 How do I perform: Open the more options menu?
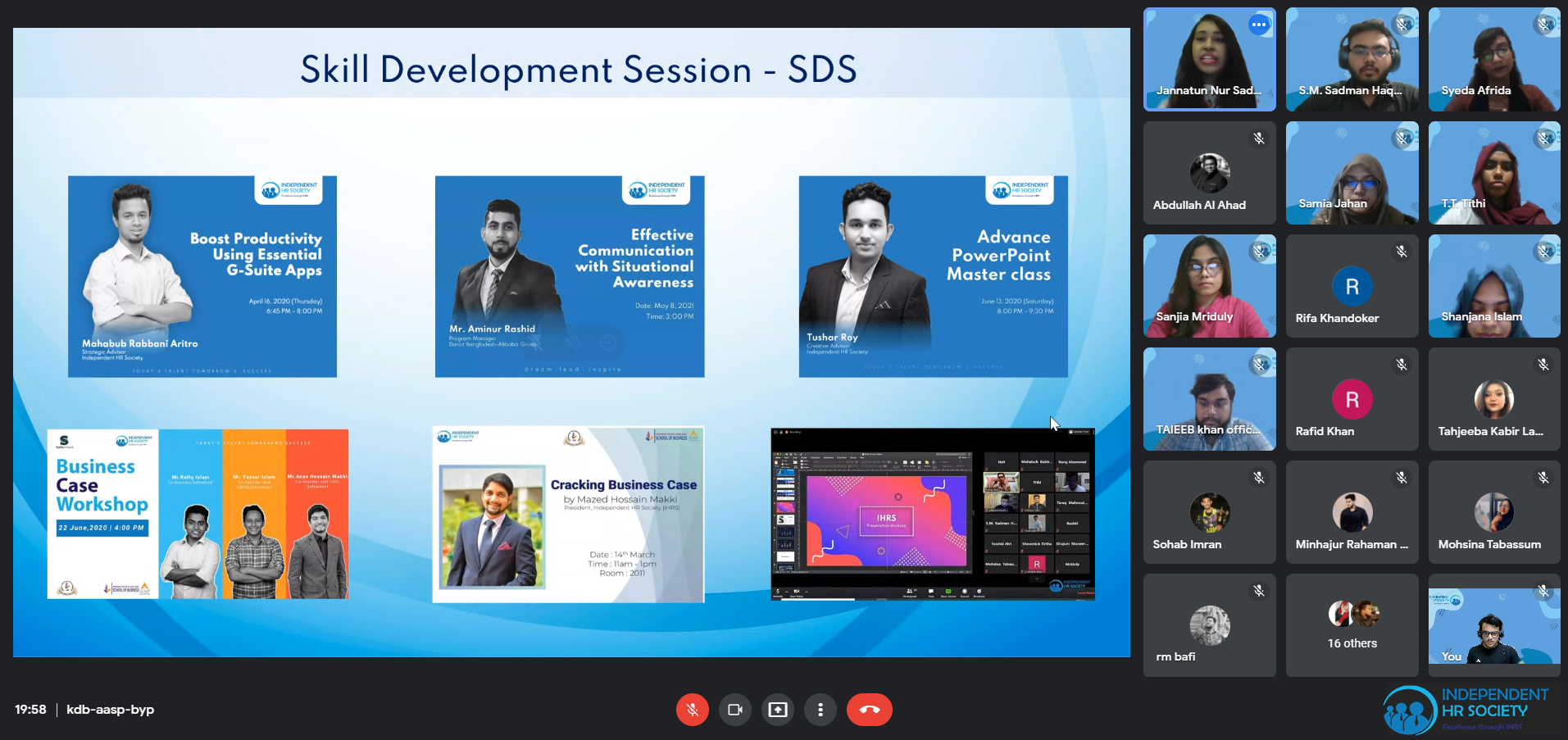[820, 710]
